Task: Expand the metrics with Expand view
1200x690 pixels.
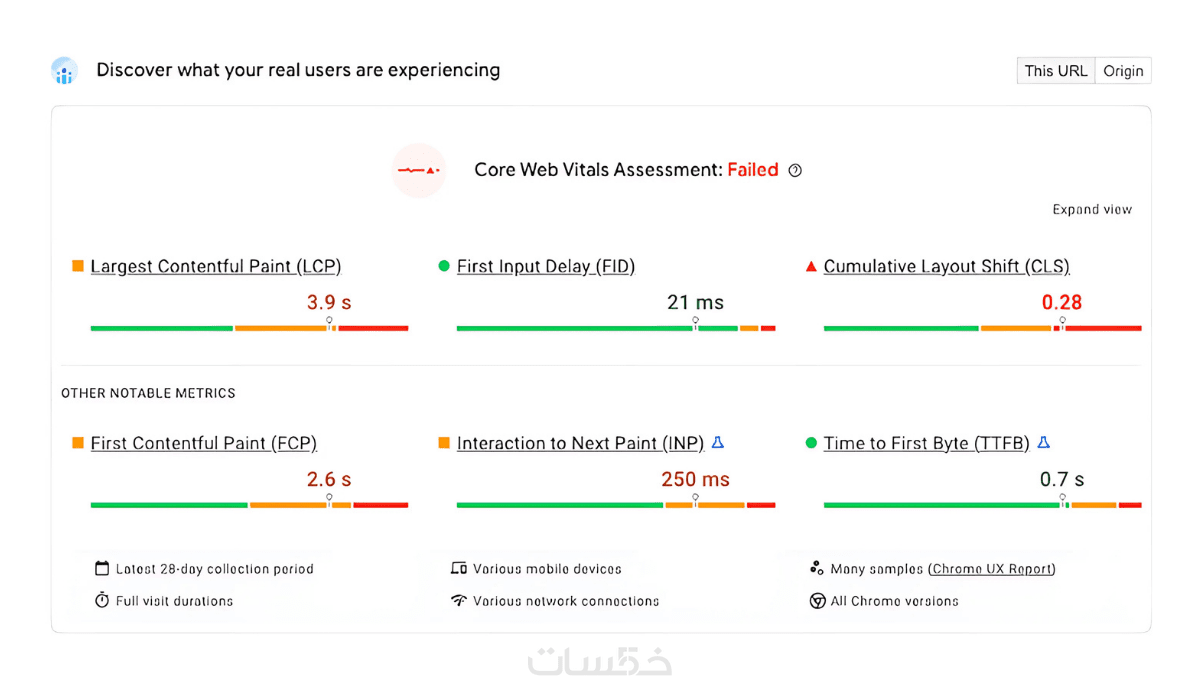Action: (1092, 210)
